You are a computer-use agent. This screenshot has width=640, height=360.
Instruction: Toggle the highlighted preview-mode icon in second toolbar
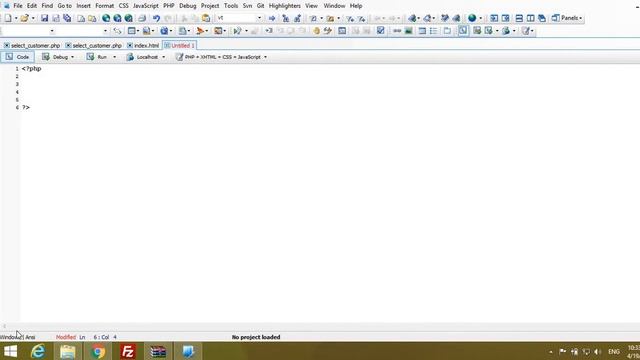pos(463,31)
